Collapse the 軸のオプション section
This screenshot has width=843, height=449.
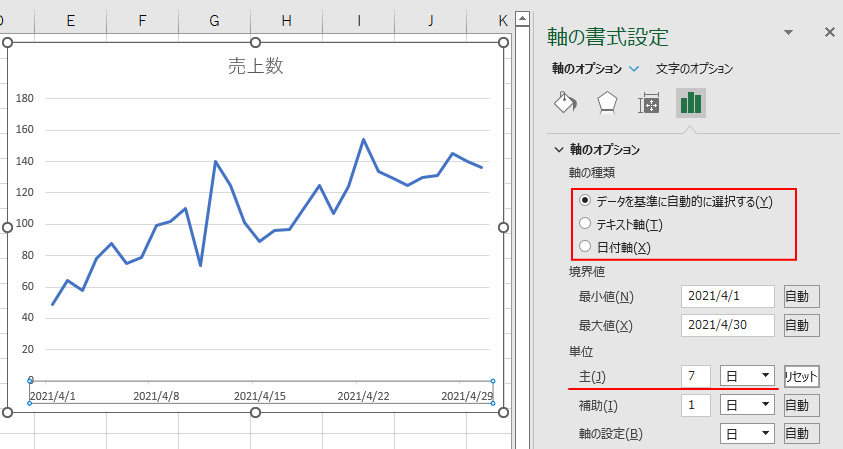[x=559, y=149]
